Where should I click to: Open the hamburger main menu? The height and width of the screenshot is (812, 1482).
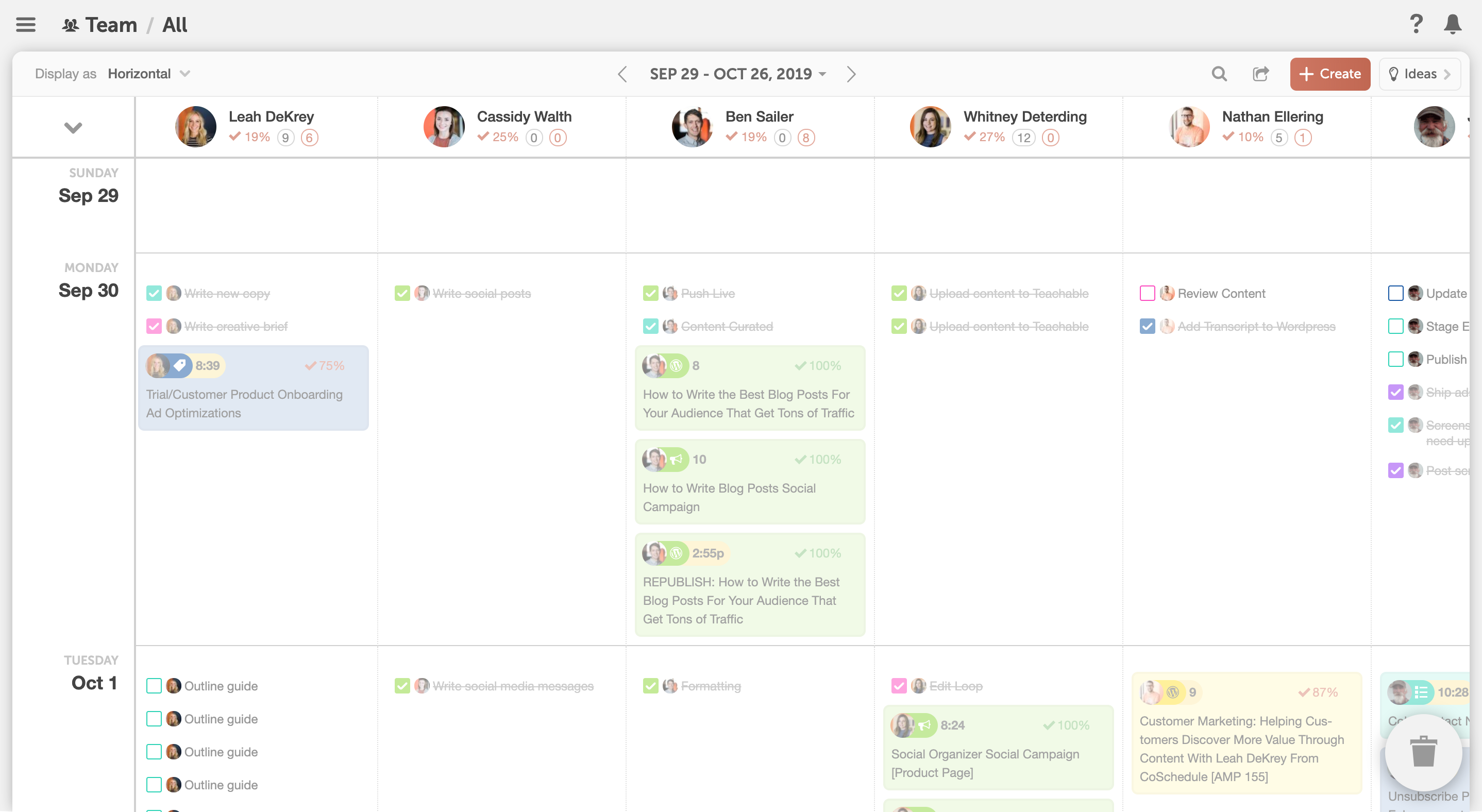(25, 25)
